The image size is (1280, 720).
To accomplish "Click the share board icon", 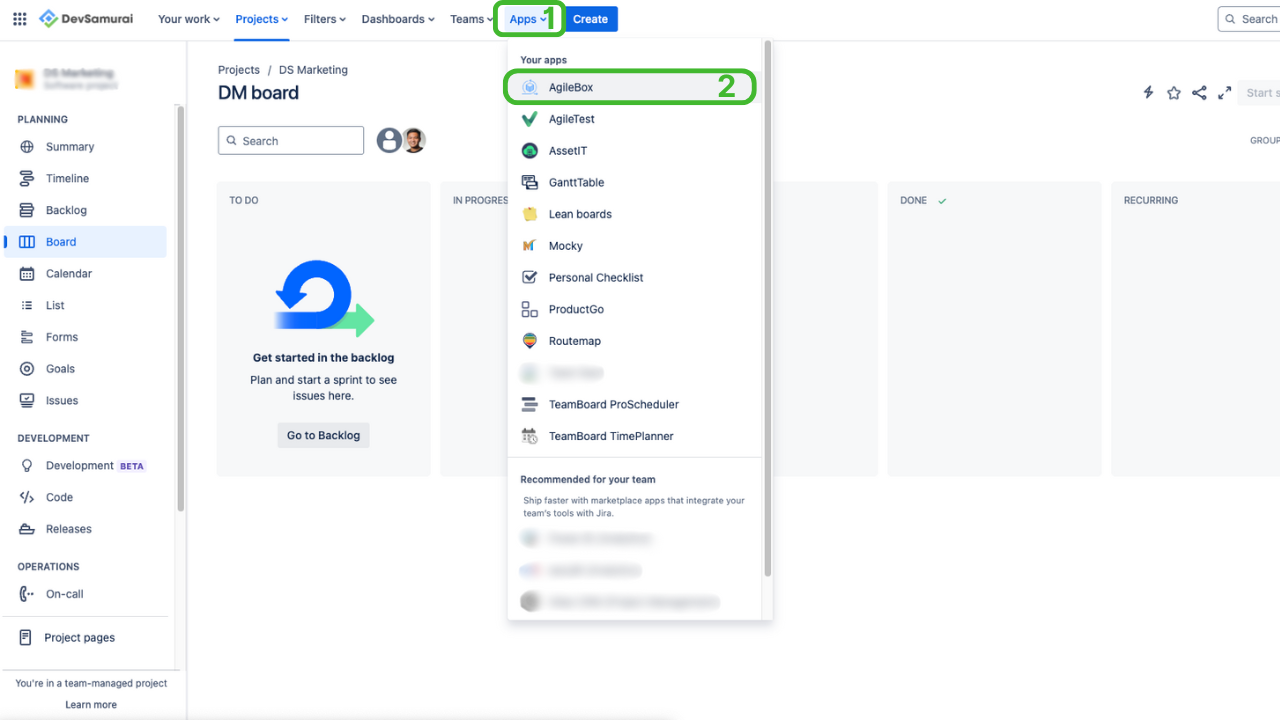I will [1199, 93].
